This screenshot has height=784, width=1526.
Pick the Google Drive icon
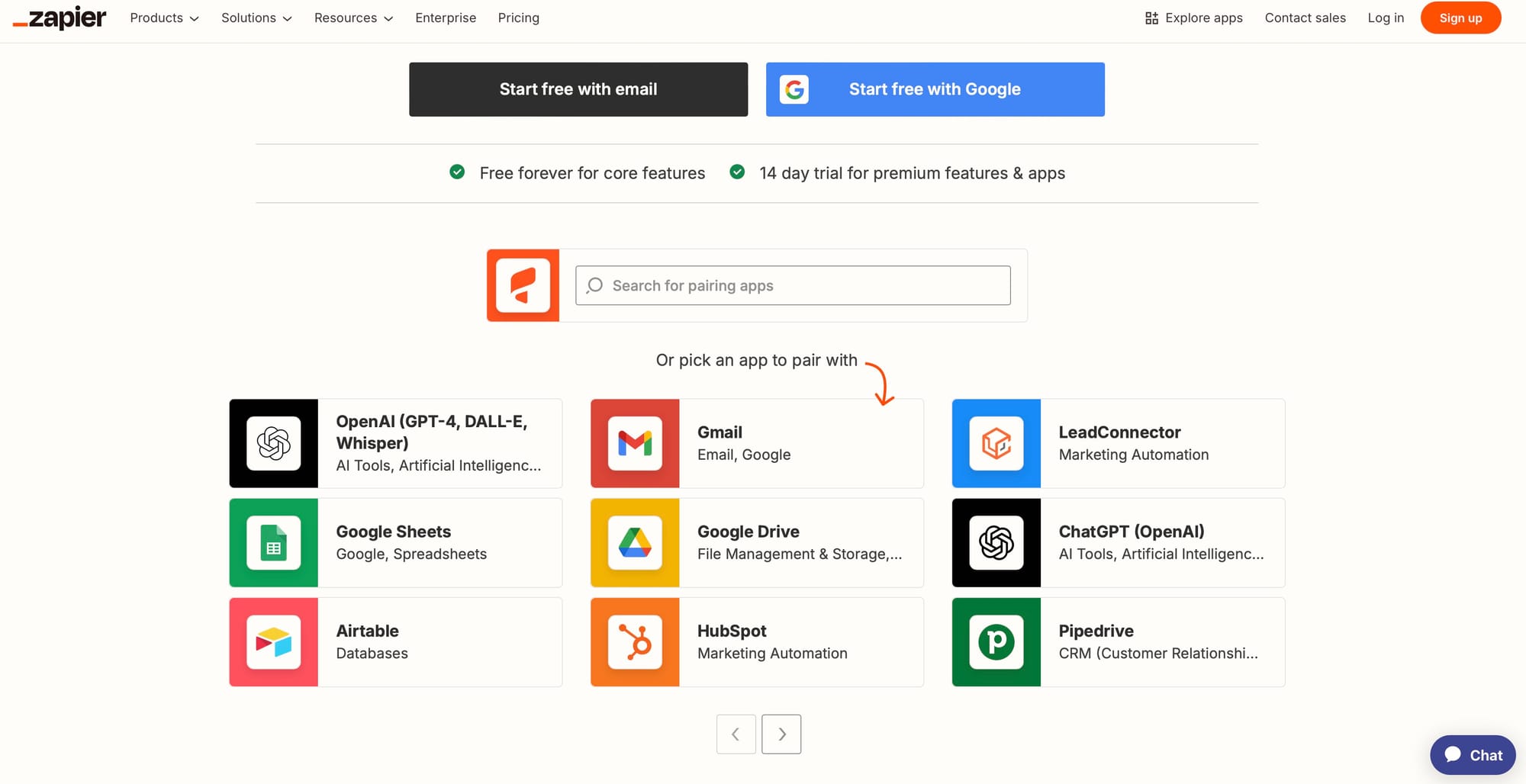tap(635, 543)
